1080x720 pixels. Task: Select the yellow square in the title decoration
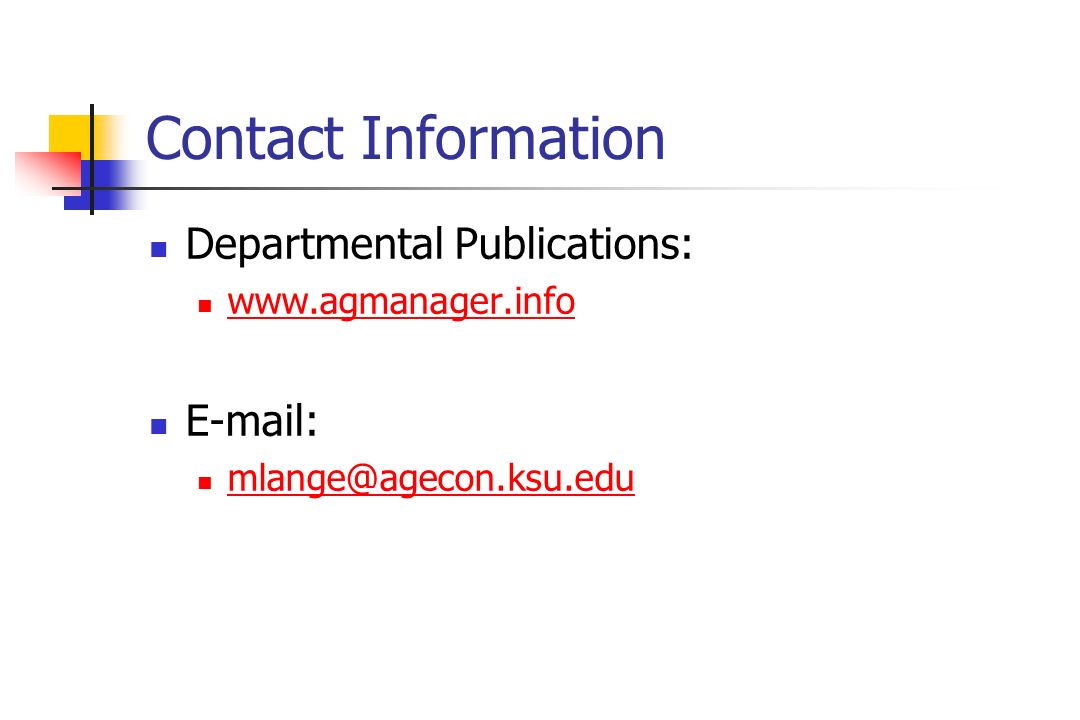click(x=69, y=134)
